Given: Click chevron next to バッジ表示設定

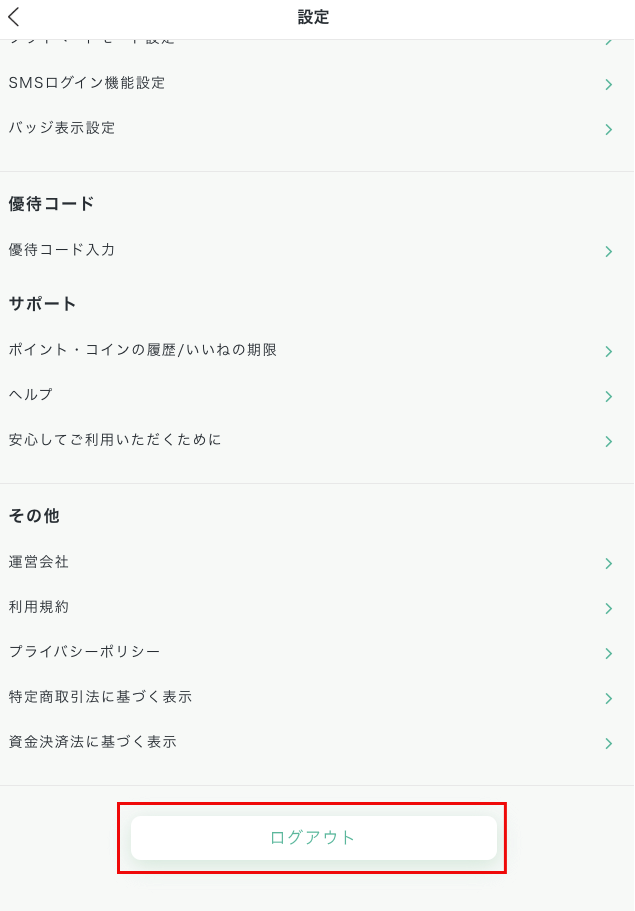Looking at the screenshot, I should click(608, 130).
